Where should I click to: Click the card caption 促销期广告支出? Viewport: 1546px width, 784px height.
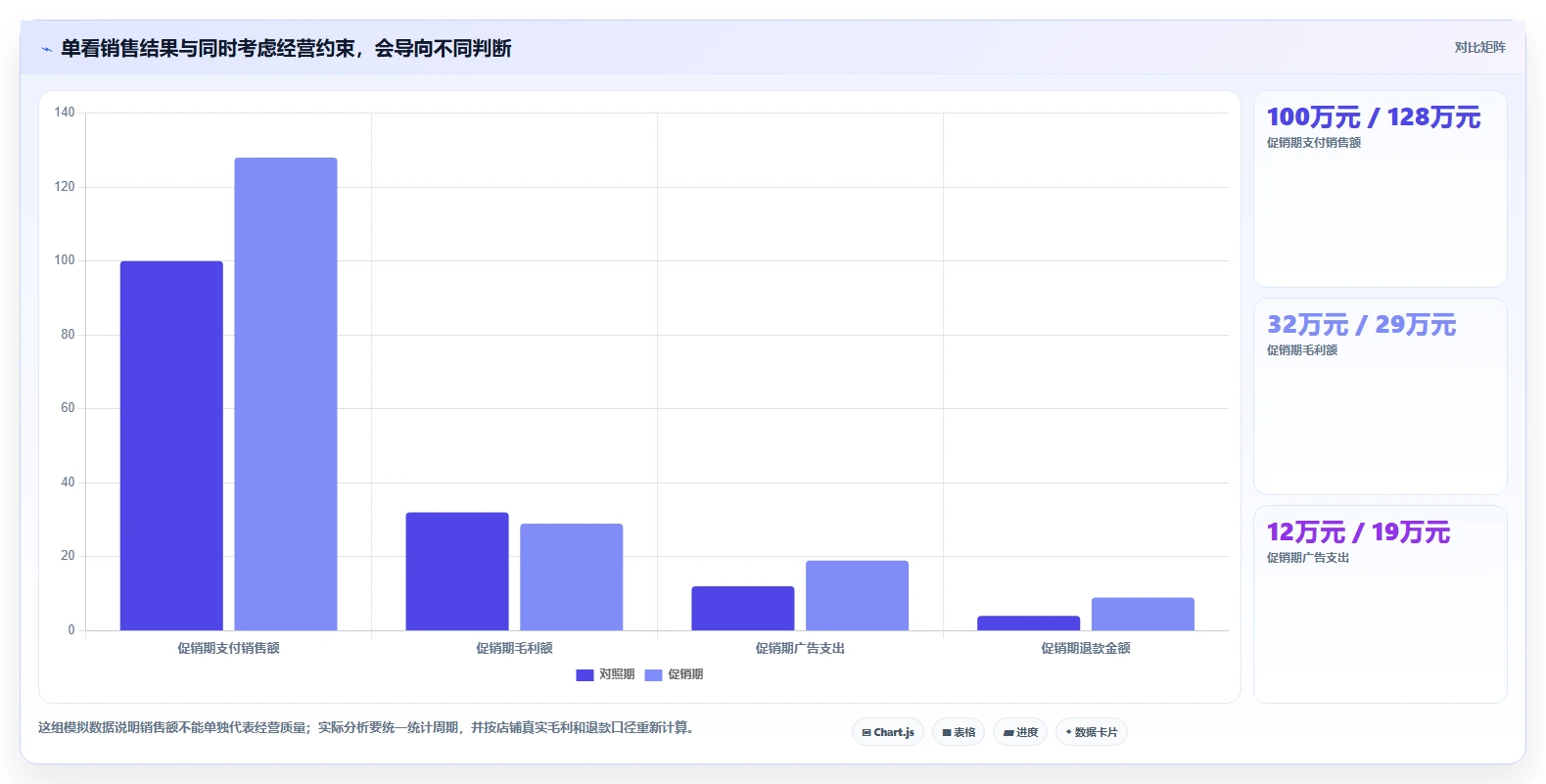(1308, 558)
